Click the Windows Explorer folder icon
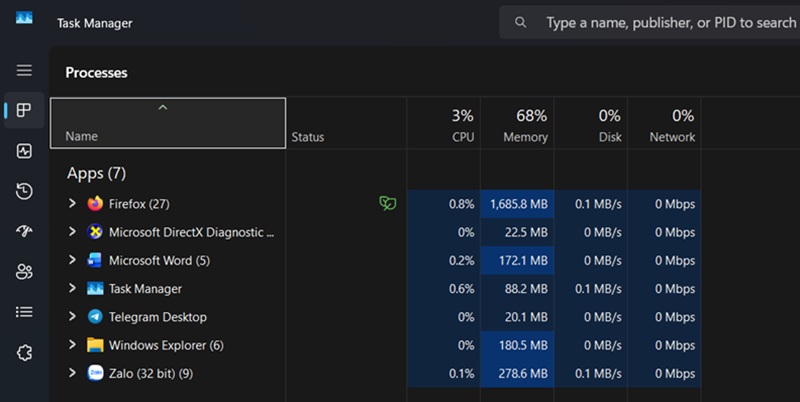800x402 pixels. (95, 345)
